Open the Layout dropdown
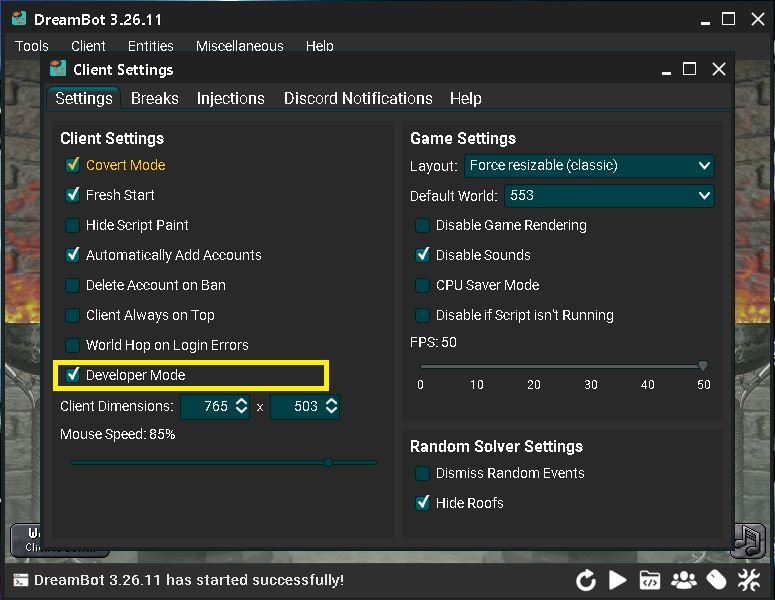The image size is (775, 600). [x=589, y=165]
